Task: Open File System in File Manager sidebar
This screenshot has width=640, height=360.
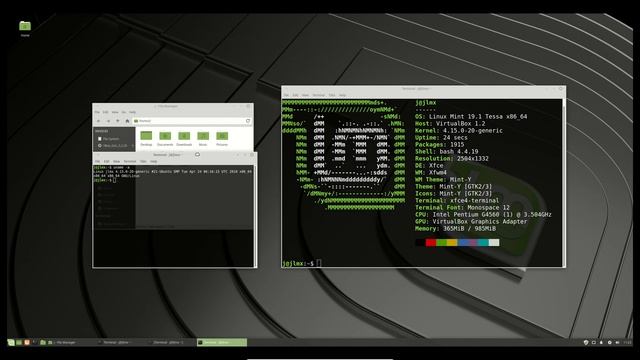Action: [109, 139]
